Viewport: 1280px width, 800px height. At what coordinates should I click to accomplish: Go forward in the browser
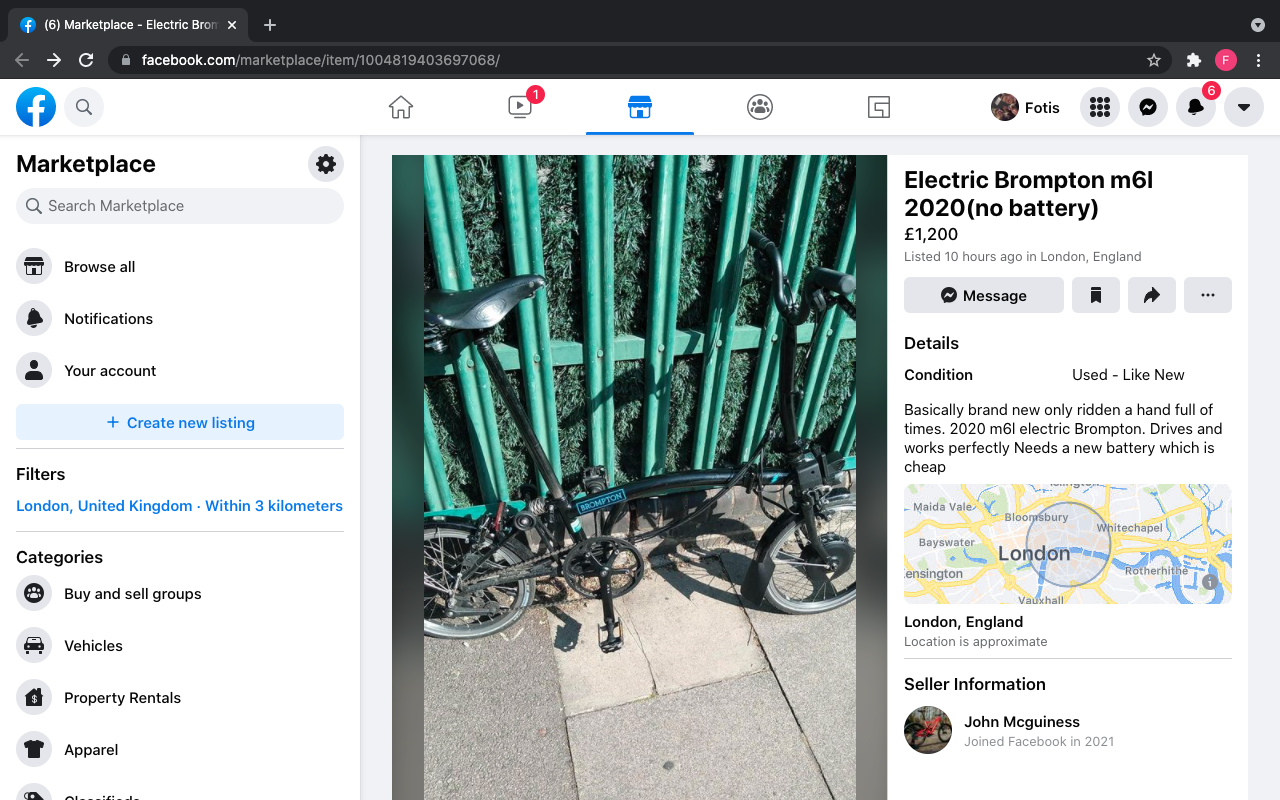[x=54, y=60]
